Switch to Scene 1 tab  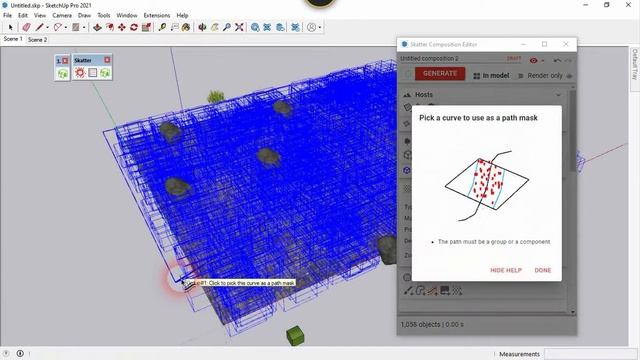tap(13, 39)
